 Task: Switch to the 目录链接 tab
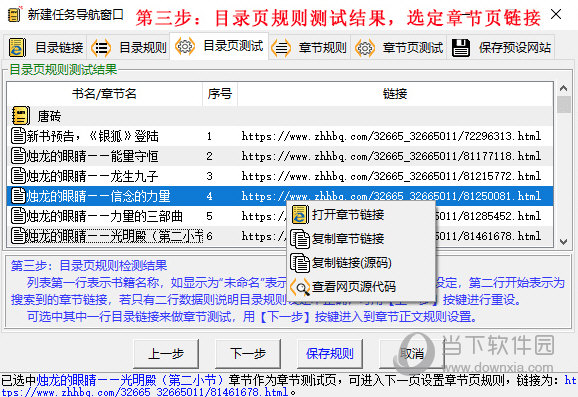point(46,48)
